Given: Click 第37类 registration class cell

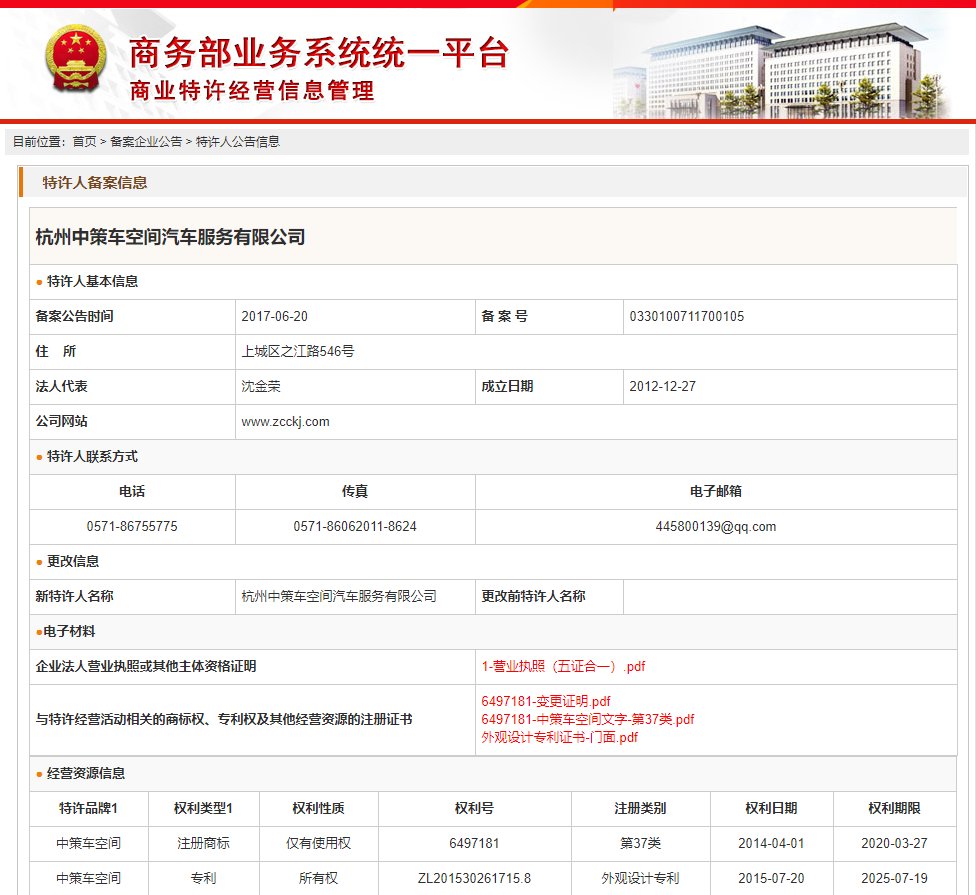Looking at the screenshot, I should tap(640, 843).
